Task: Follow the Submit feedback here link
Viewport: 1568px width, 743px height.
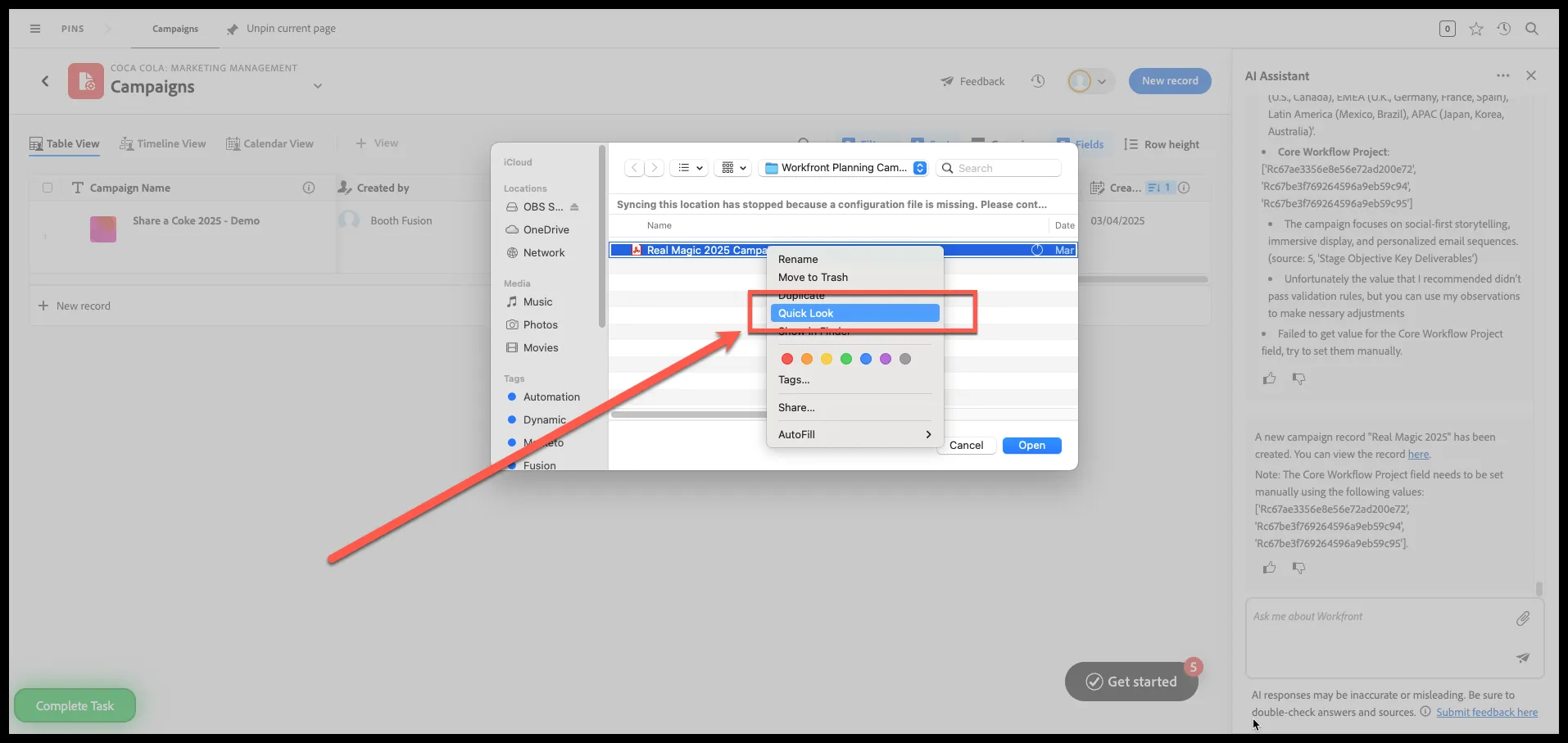Action: point(1486,712)
